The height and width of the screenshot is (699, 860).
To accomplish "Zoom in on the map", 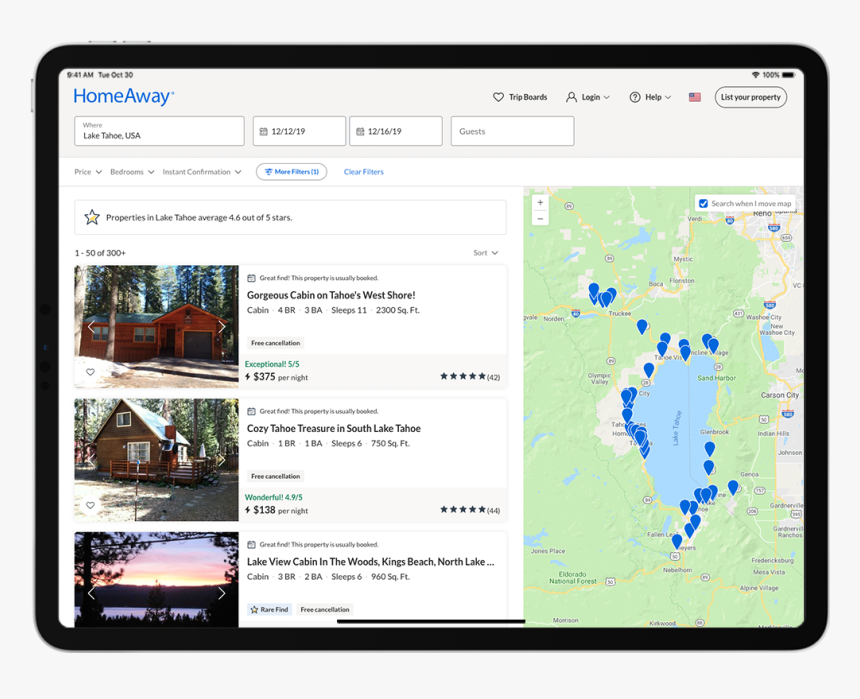I will (x=540, y=203).
